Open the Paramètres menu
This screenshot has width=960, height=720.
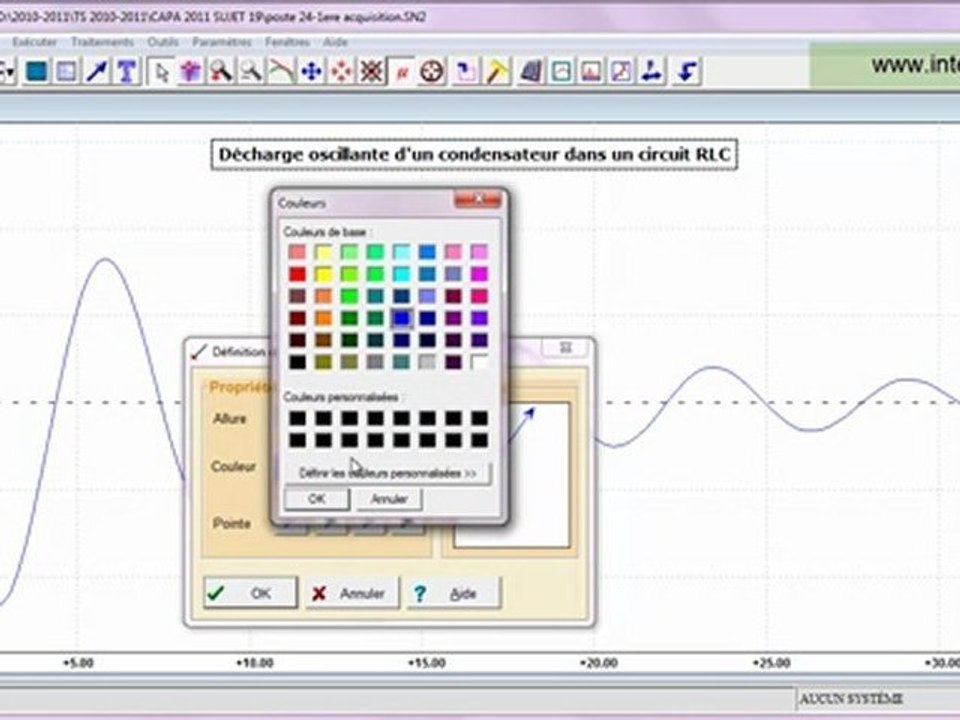[222, 42]
